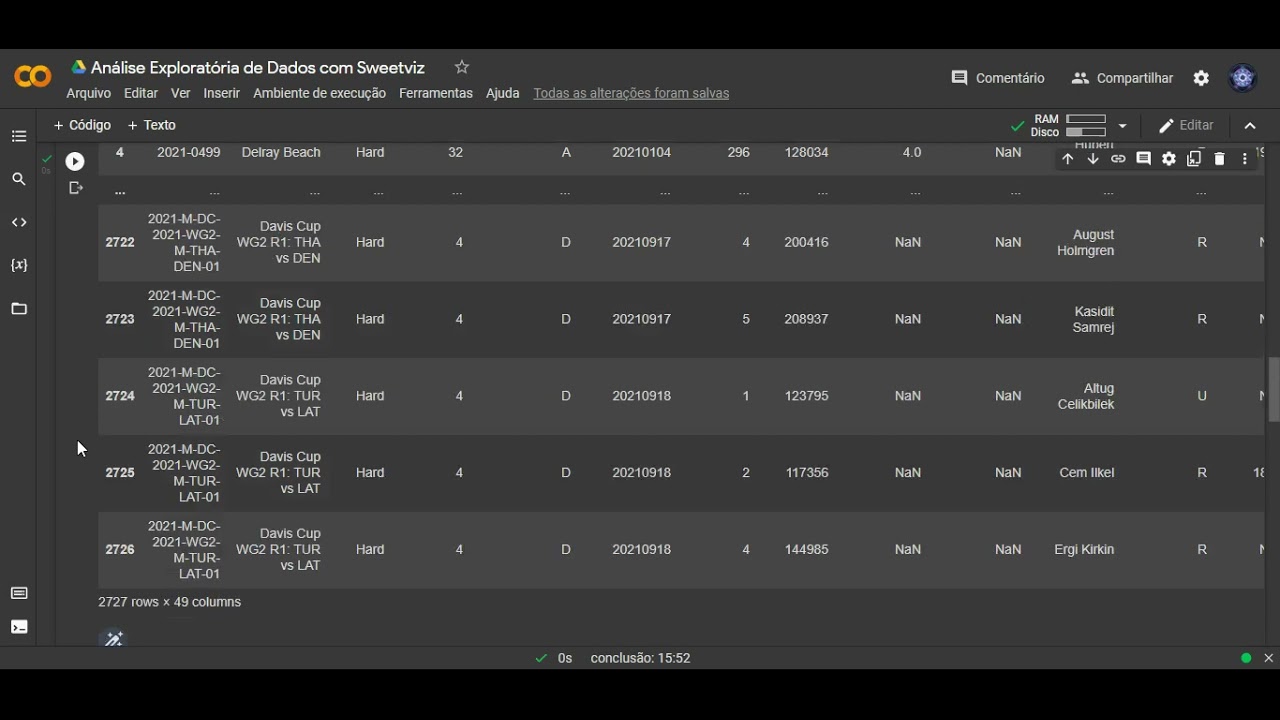Open the files folder panel
This screenshot has width=1280, height=720.
click(19, 309)
